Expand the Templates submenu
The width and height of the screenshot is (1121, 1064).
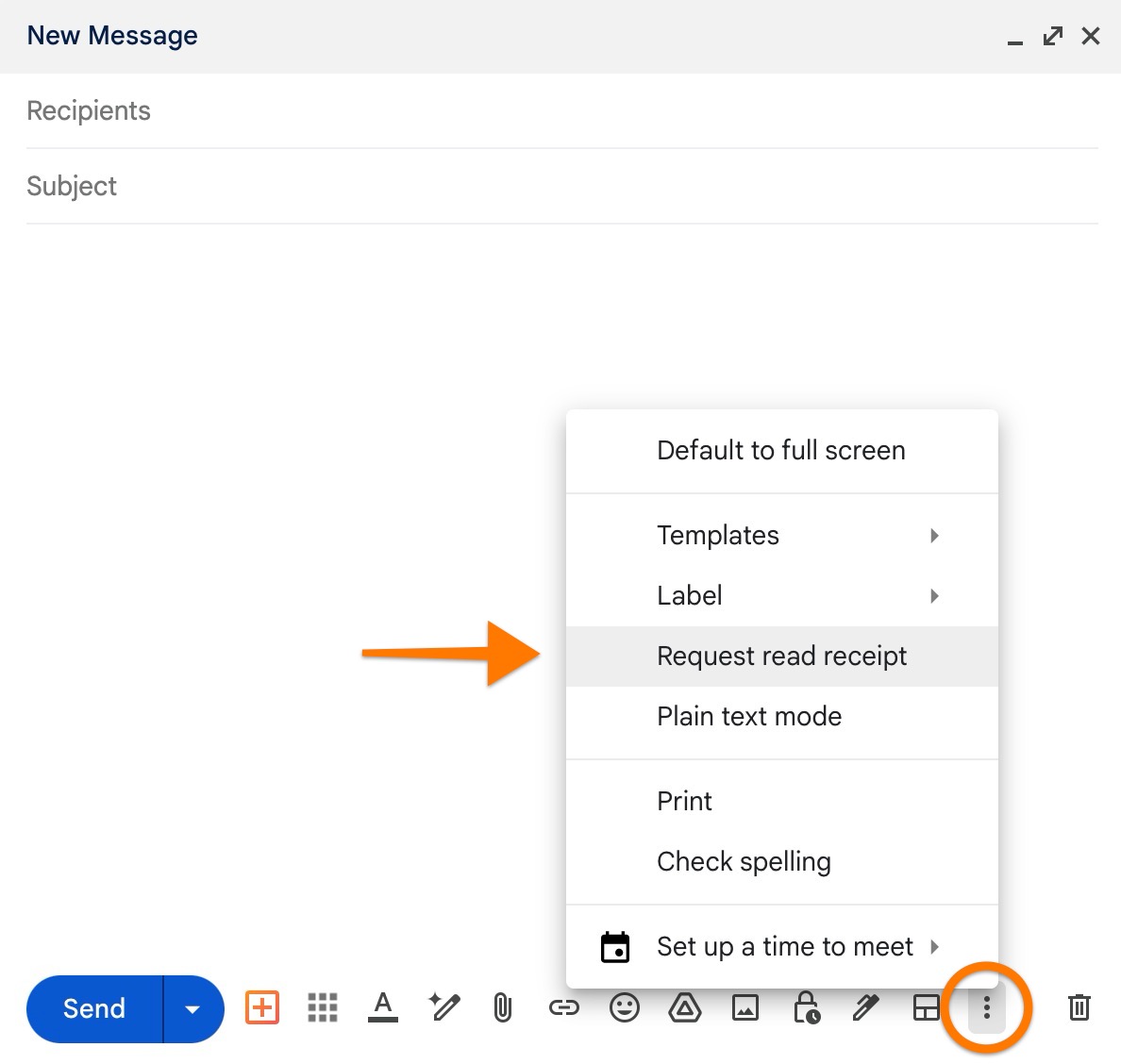point(717,535)
